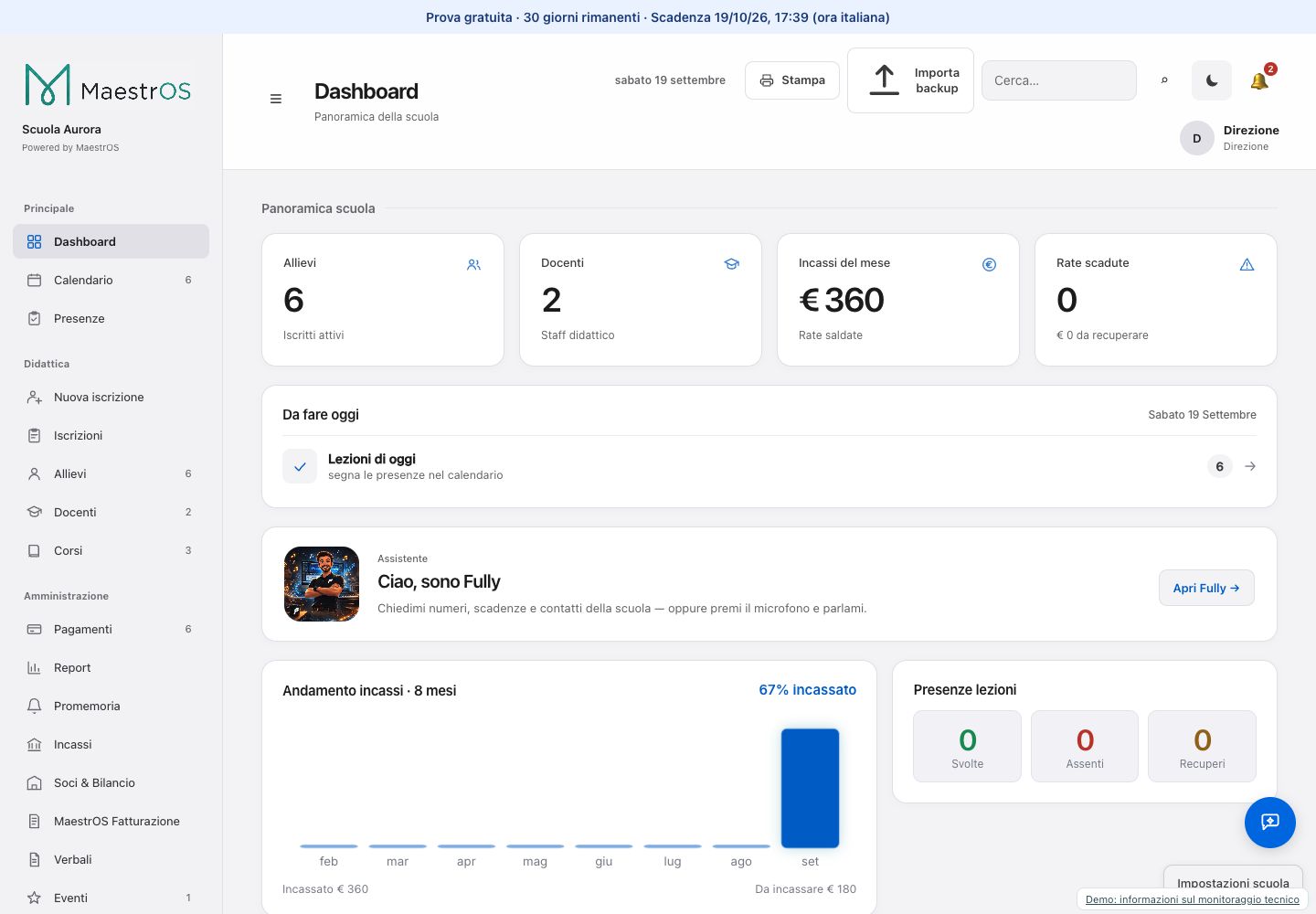Go to Allievi in the sidebar
The image size is (1316, 914).
111,473
